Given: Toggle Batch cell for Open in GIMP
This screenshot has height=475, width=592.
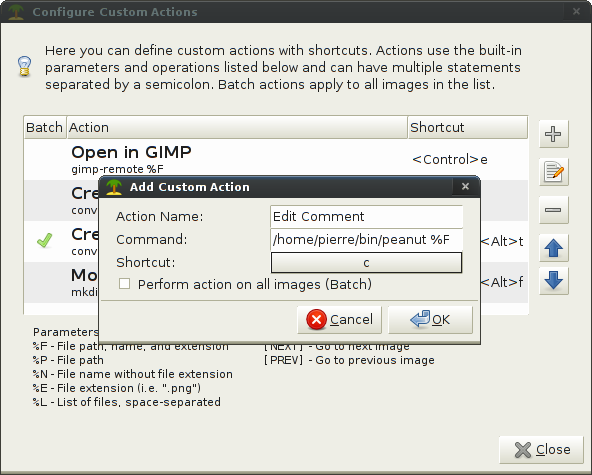Looking at the screenshot, I should coord(45,159).
